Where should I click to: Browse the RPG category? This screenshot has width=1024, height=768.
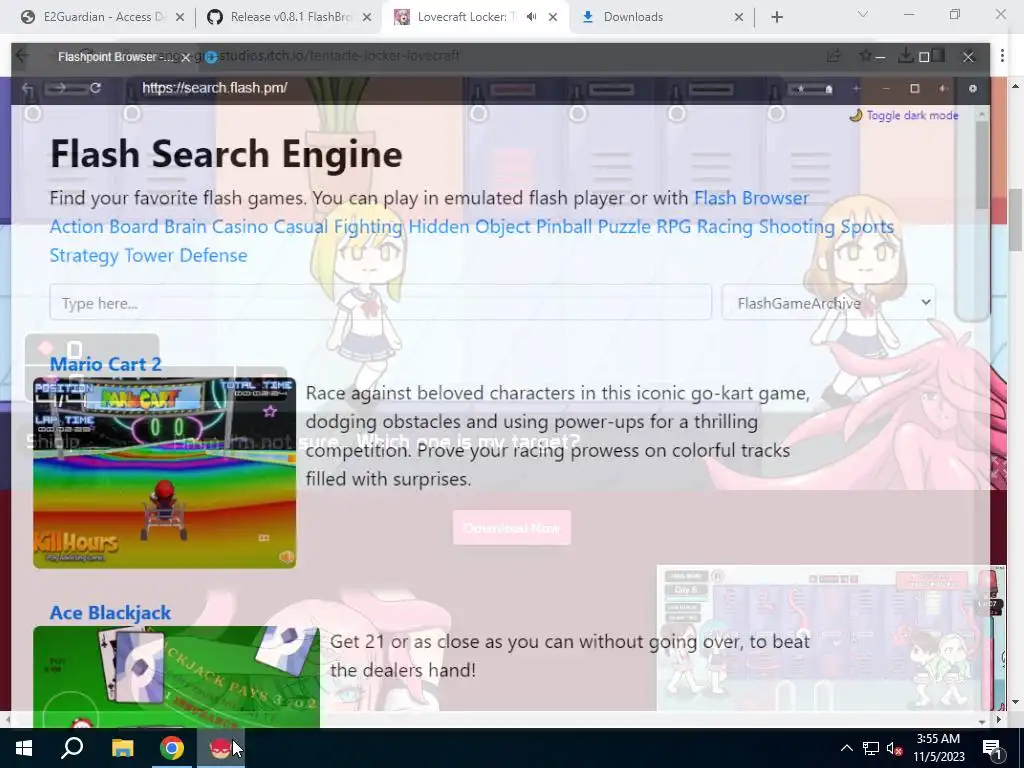(x=673, y=227)
